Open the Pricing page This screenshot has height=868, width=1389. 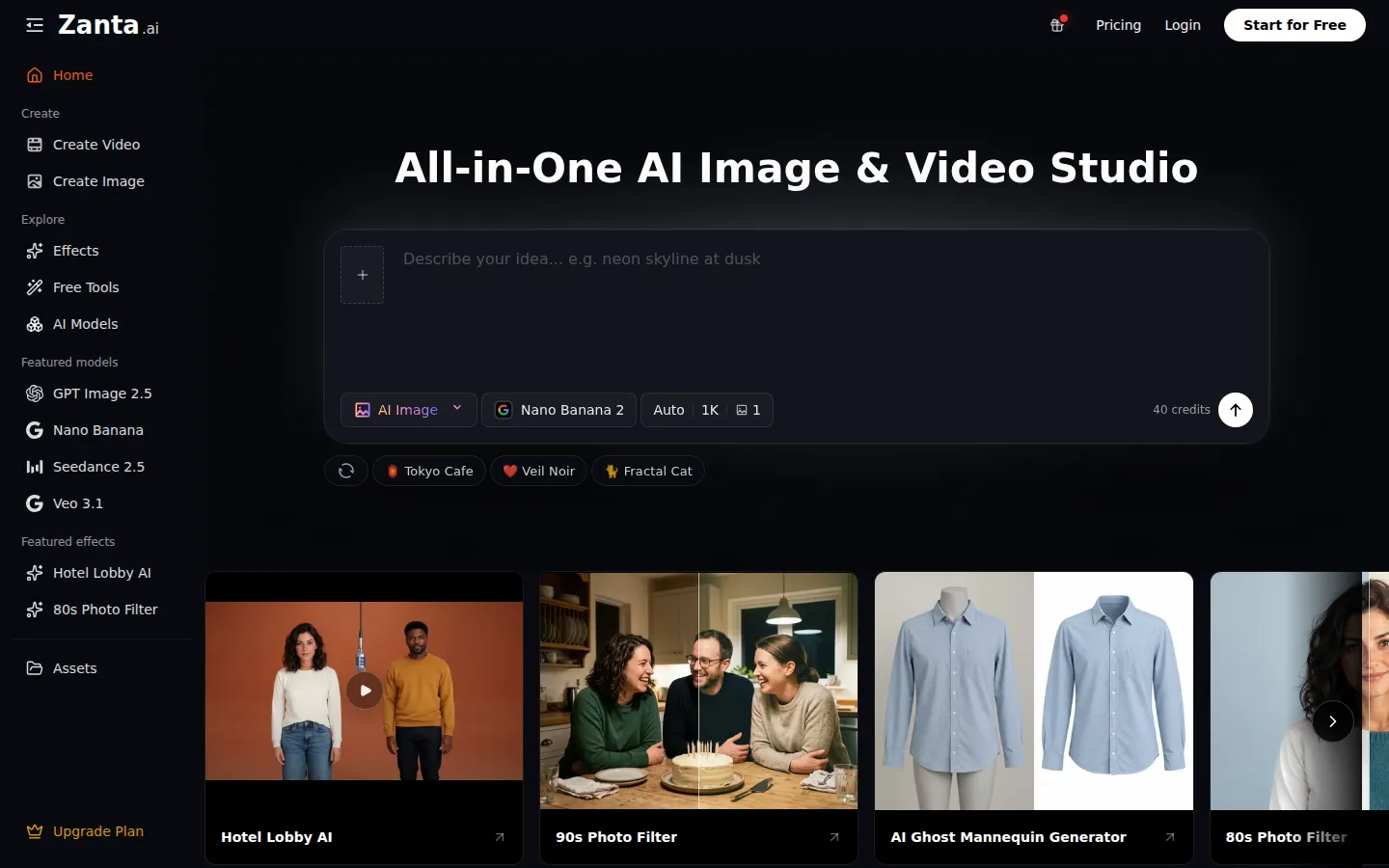coord(1118,25)
